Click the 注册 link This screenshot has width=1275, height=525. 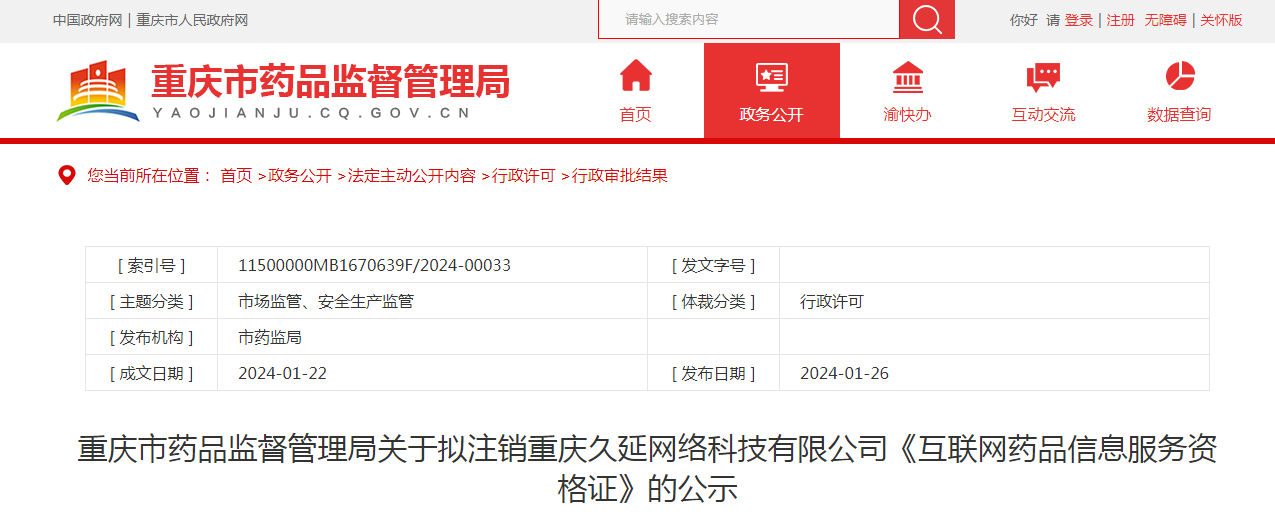1120,20
